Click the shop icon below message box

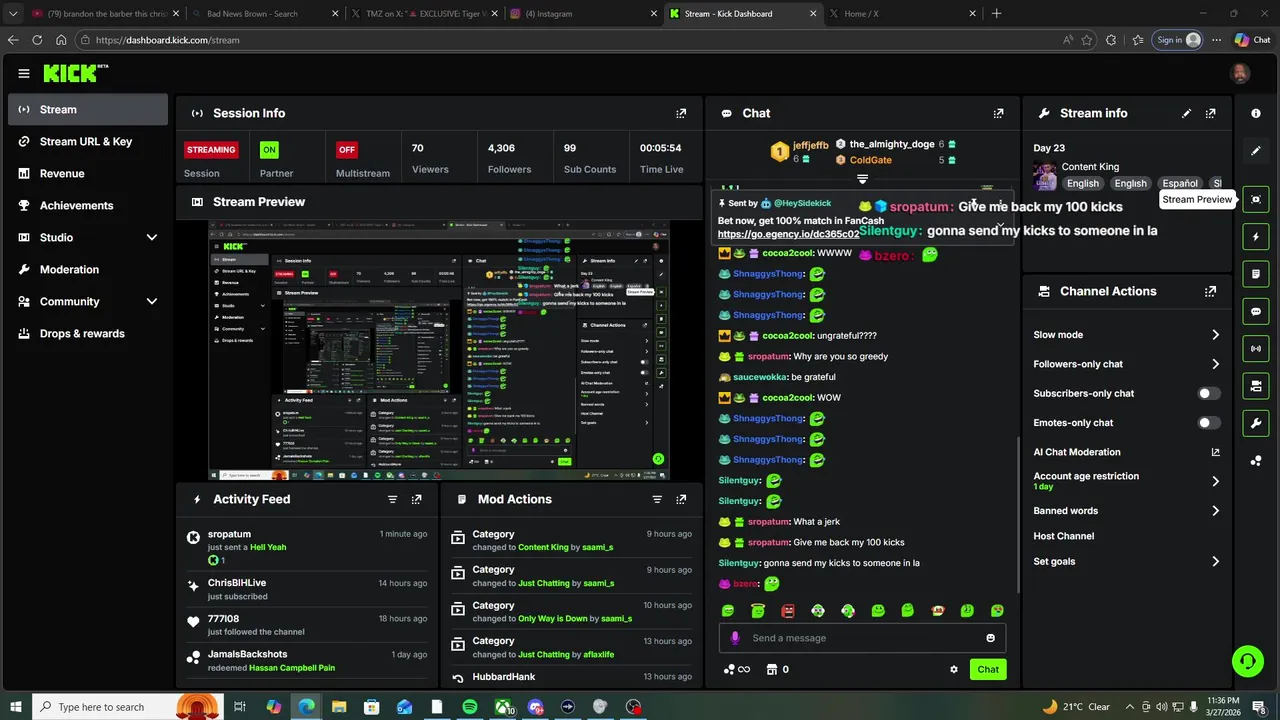click(772, 669)
